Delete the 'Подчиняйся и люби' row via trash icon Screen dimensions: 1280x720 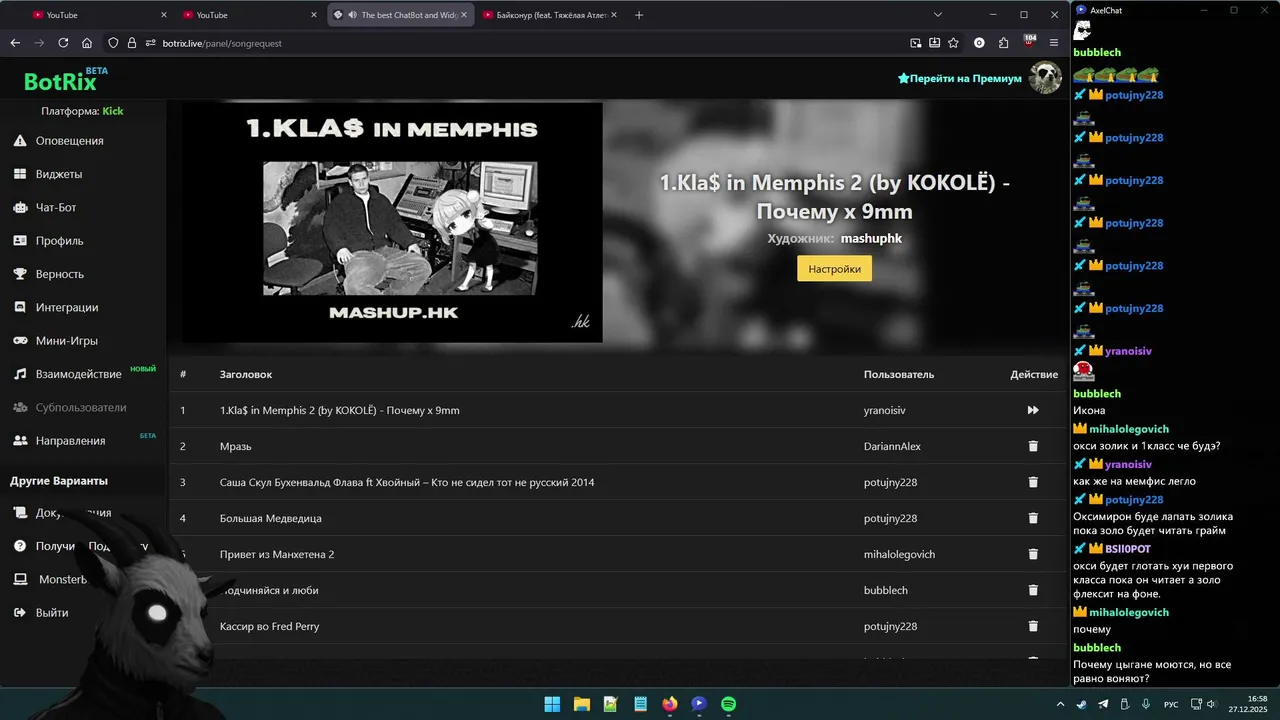(x=1033, y=590)
